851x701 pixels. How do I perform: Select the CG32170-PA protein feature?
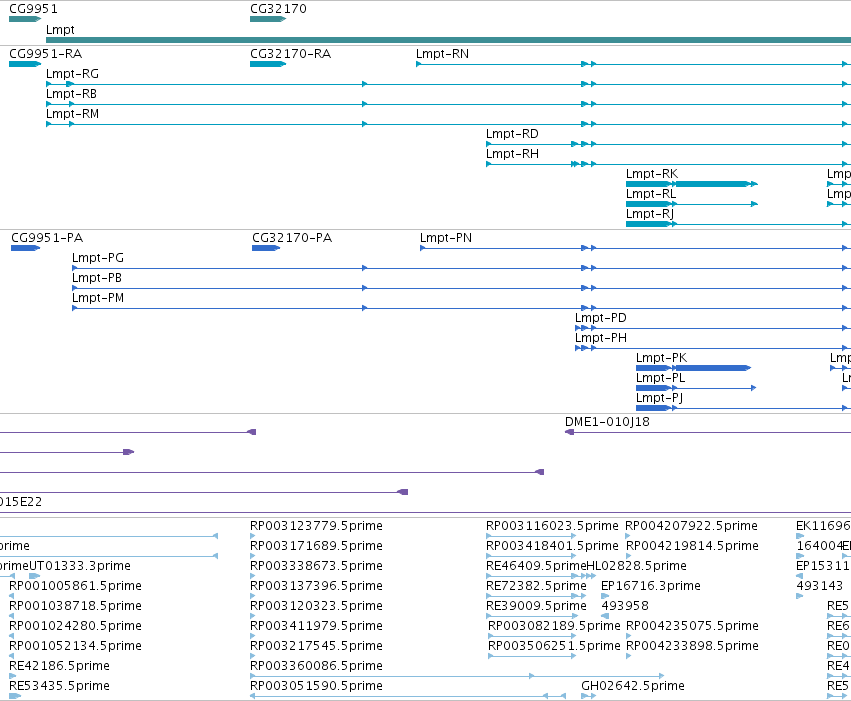(266, 248)
